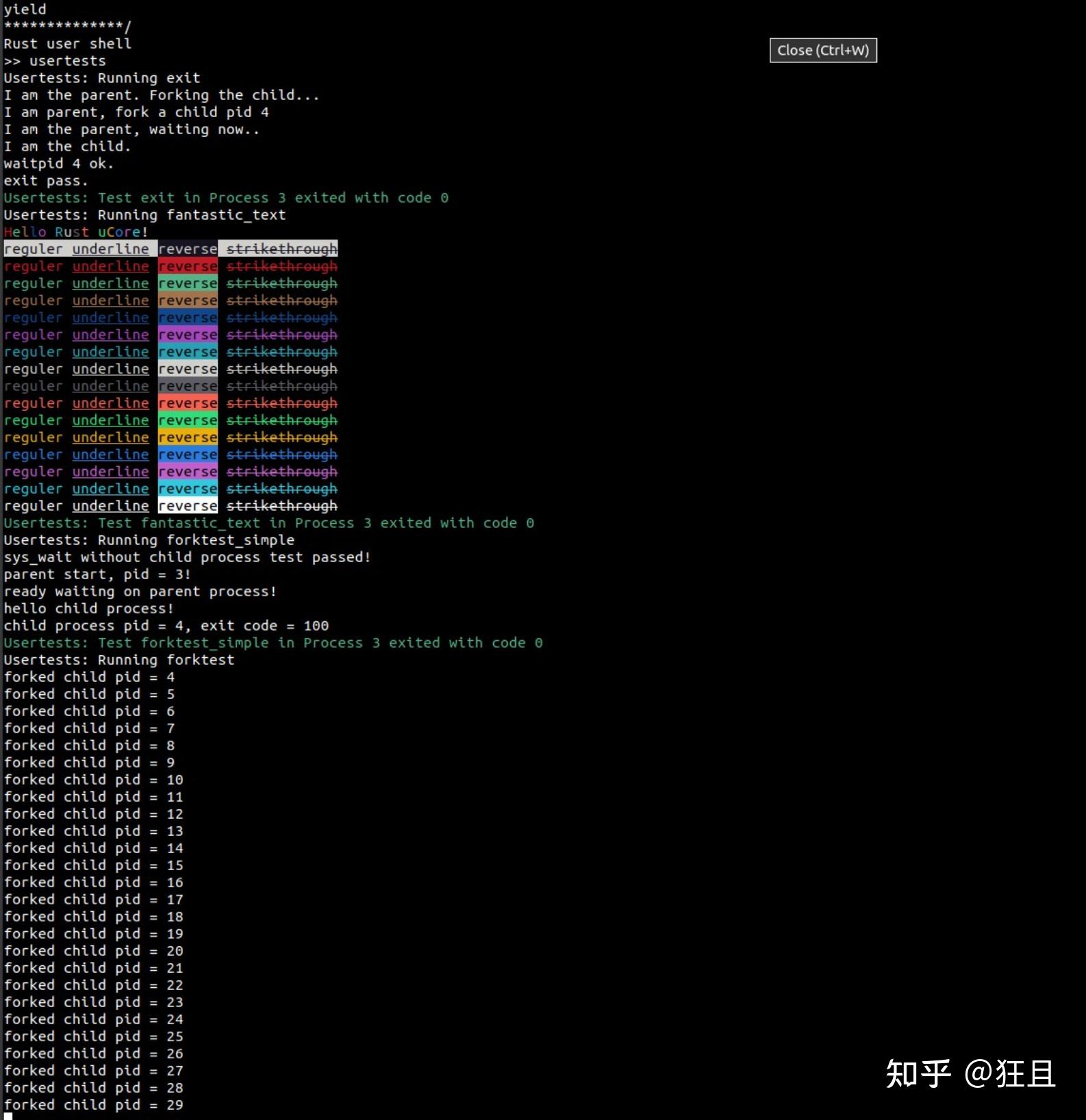Click the 'yield' line at the top
Screen dimensions: 1086x1120
(x=25, y=10)
